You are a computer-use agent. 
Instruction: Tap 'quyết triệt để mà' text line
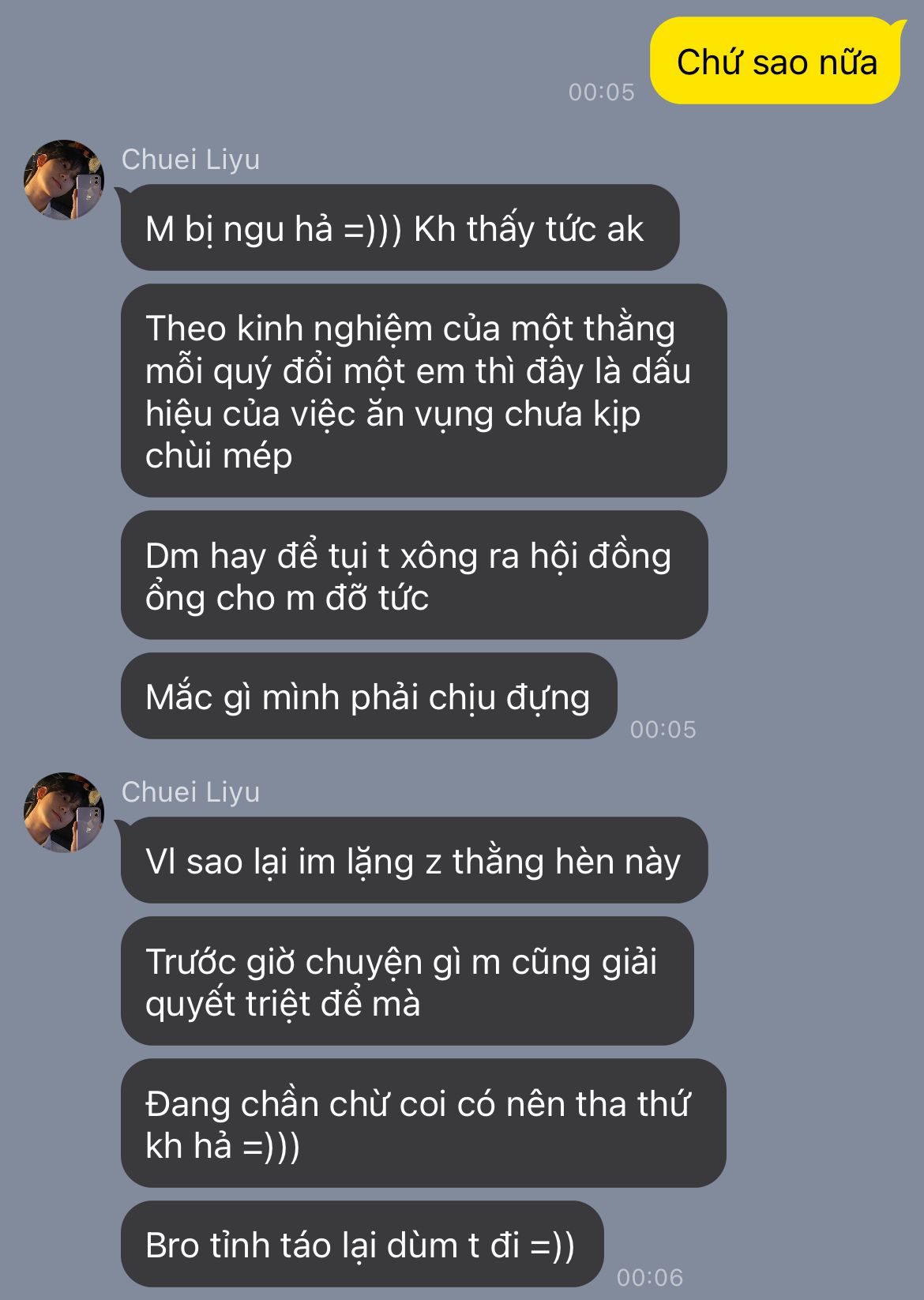283,1005
